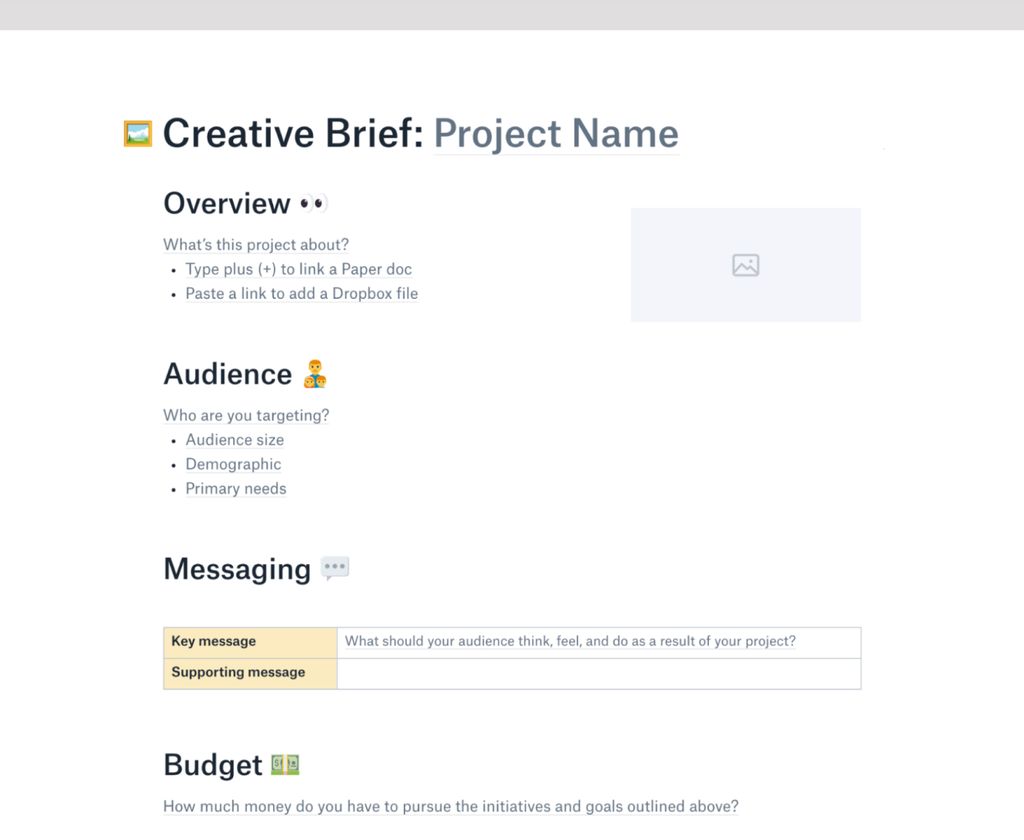Click the image placeholder icon
The image size is (1024, 840).
[745, 265]
